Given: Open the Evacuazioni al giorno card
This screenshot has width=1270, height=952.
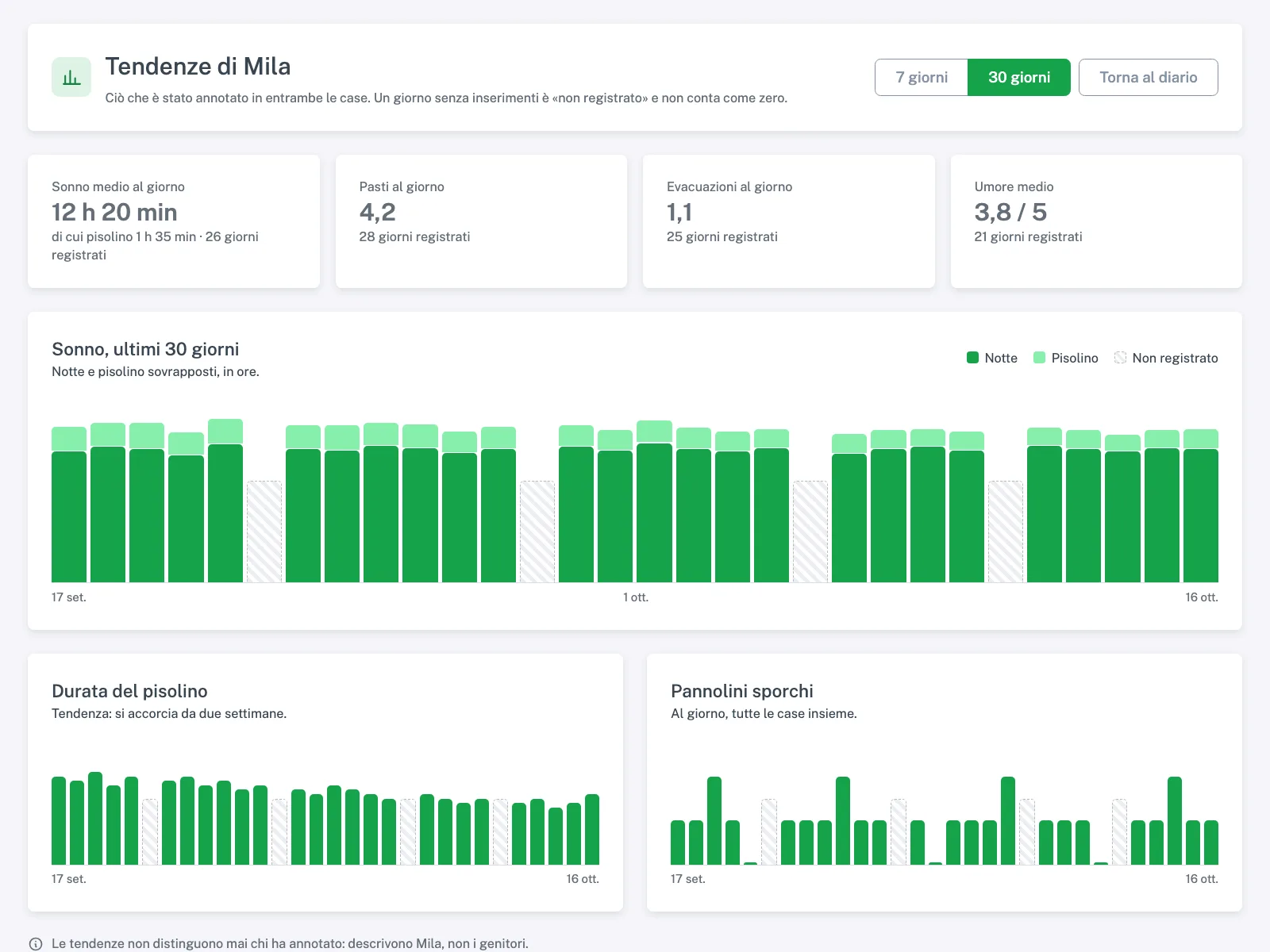Looking at the screenshot, I should (789, 221).
